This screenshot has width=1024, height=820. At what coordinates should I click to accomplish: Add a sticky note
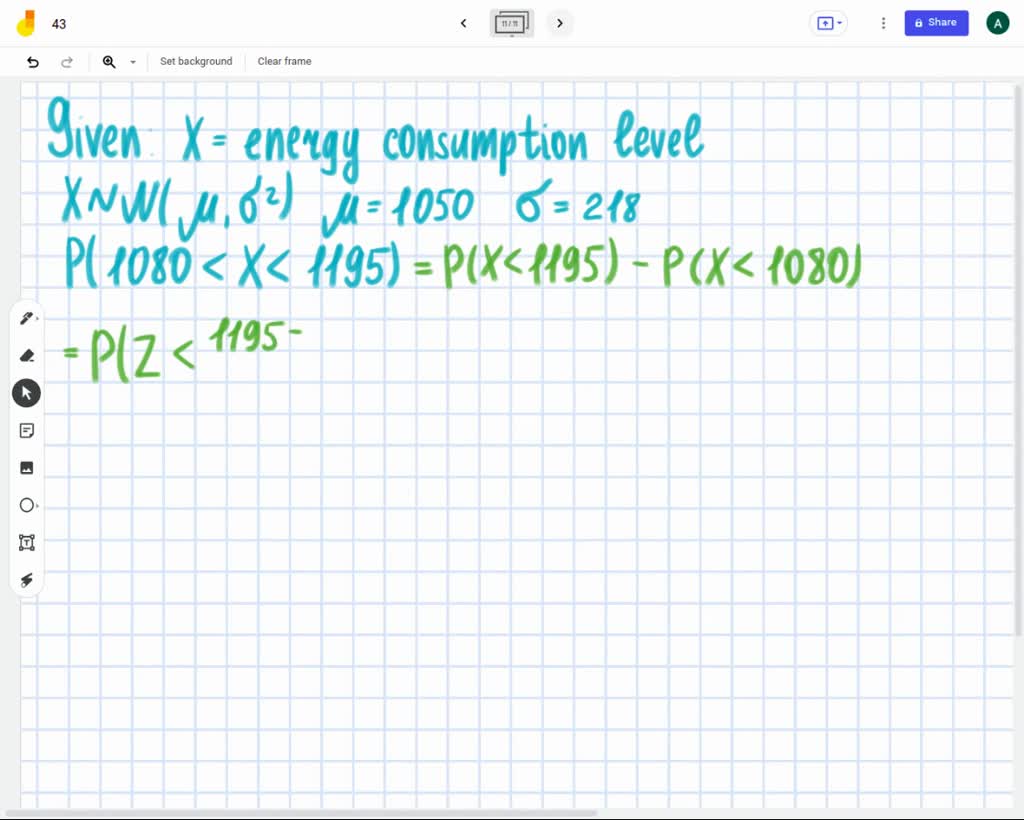(26, 430)
